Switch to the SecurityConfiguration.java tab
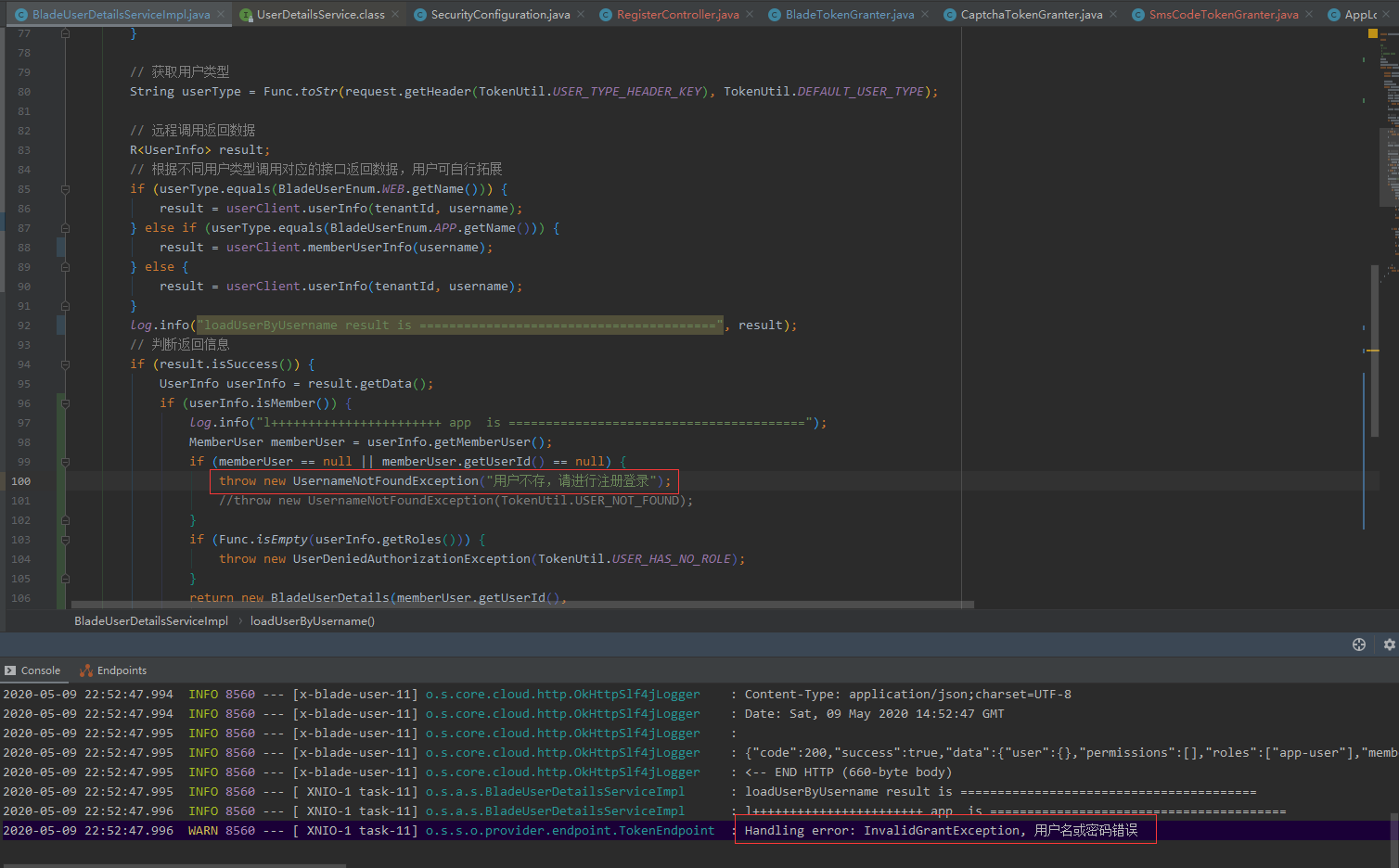 (x=500, y=15)
